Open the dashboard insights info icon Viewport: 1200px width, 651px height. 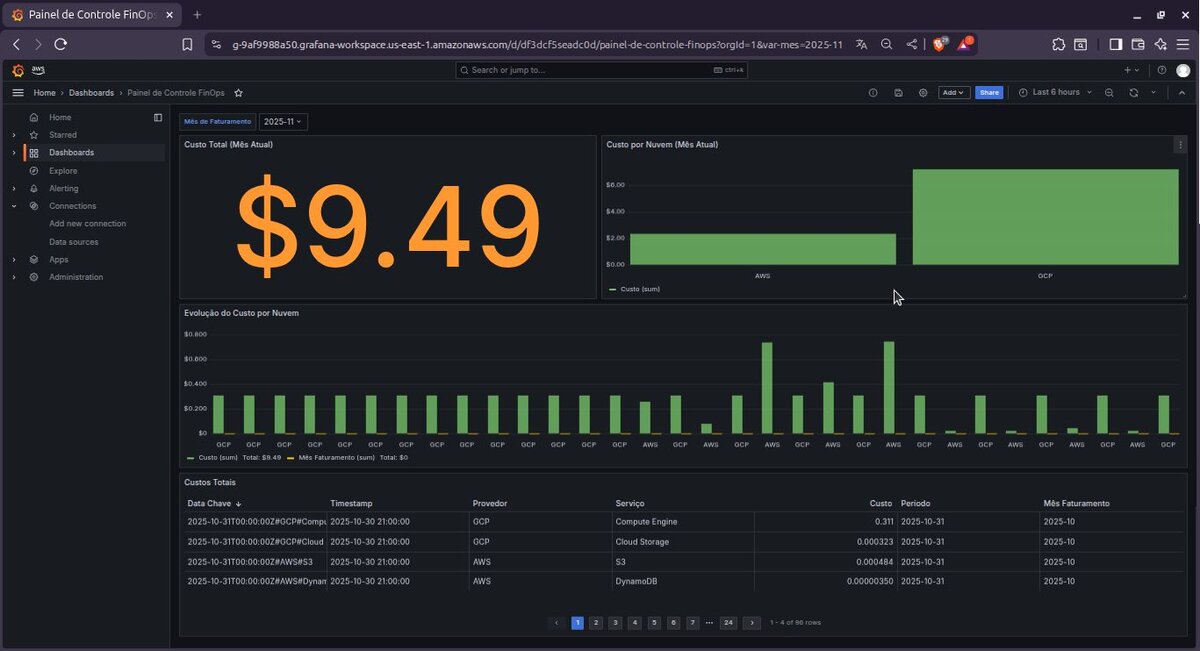point(873,92)
